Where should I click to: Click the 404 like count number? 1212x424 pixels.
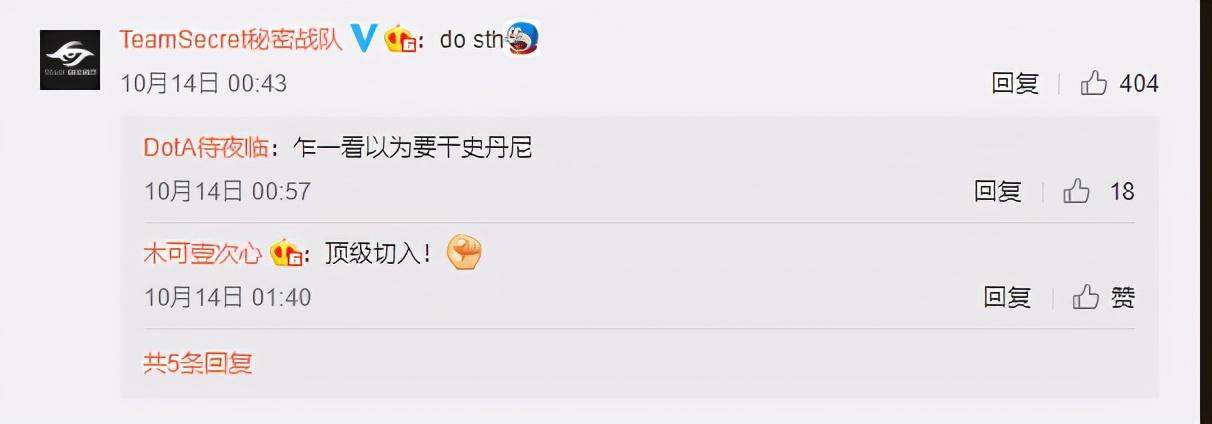coord(1139,84)
